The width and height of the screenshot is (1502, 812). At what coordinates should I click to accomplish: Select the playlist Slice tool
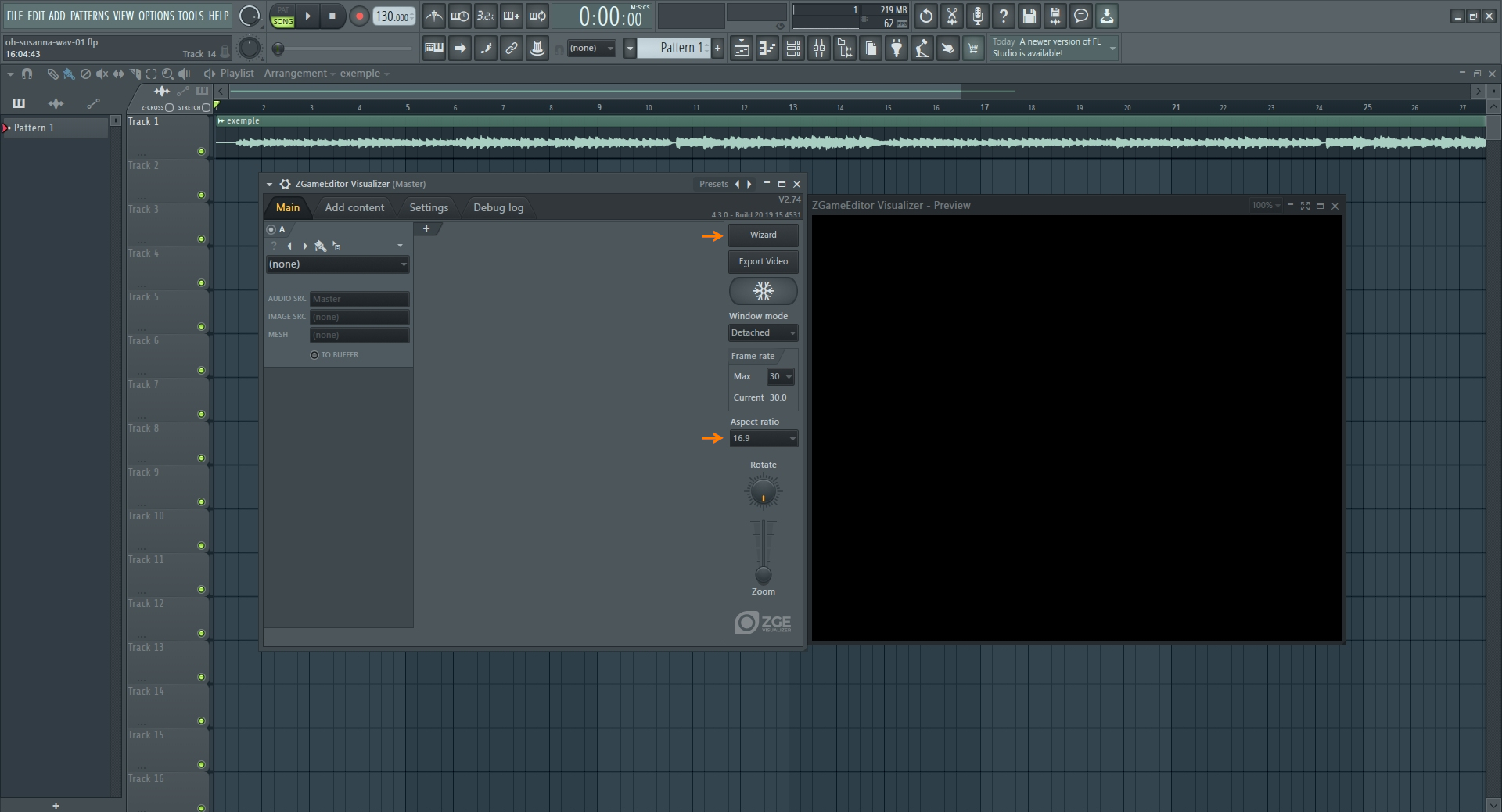pyautogui.click(x=135, y=74)
